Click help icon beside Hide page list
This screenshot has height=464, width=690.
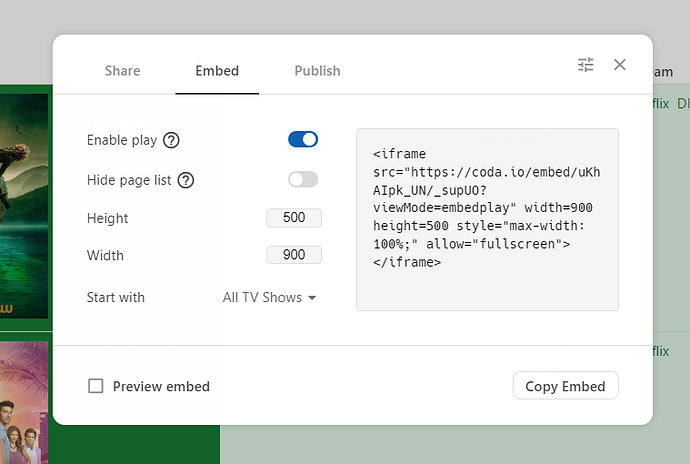pos(185,180)
